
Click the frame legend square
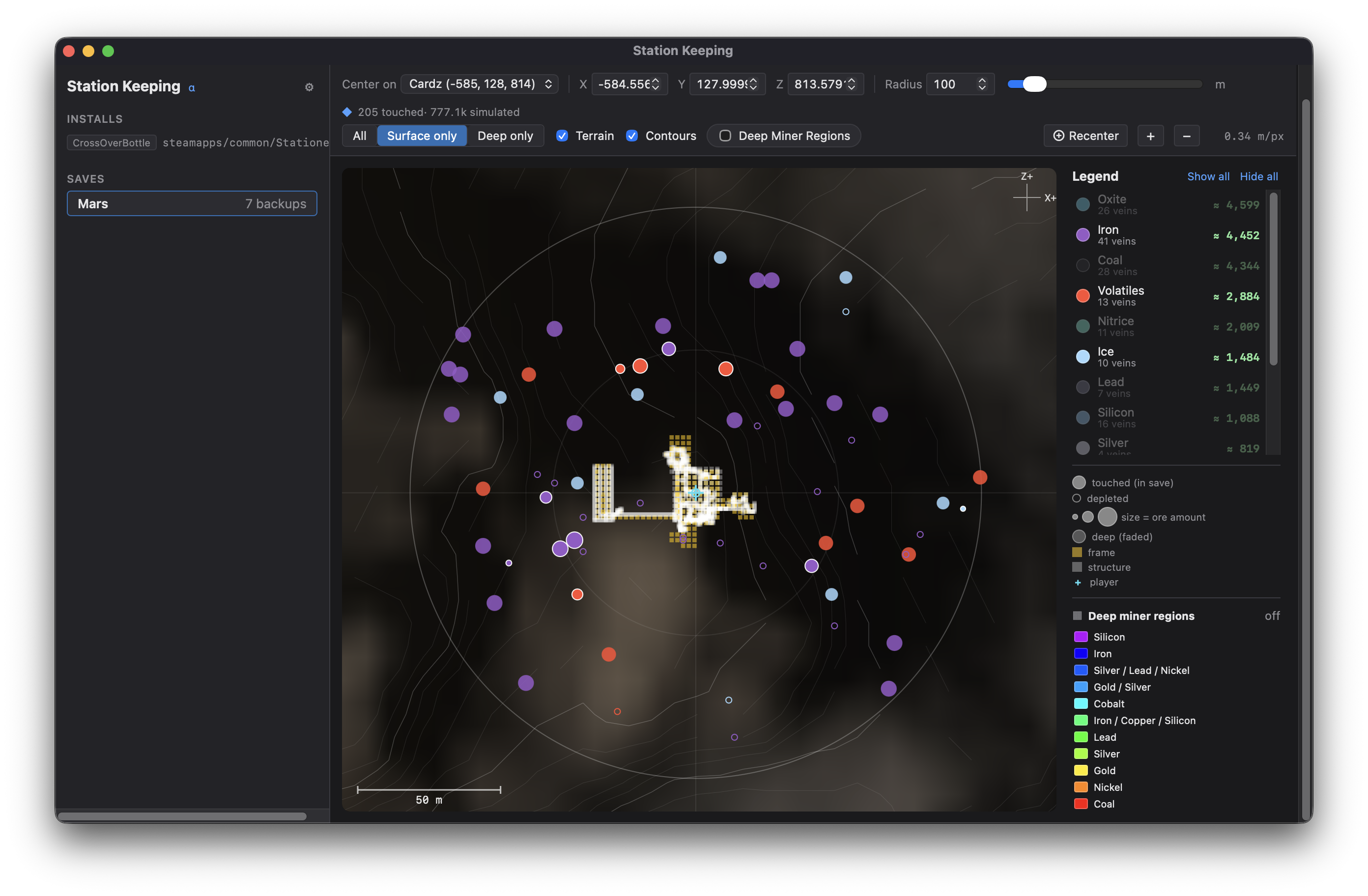1077,552
